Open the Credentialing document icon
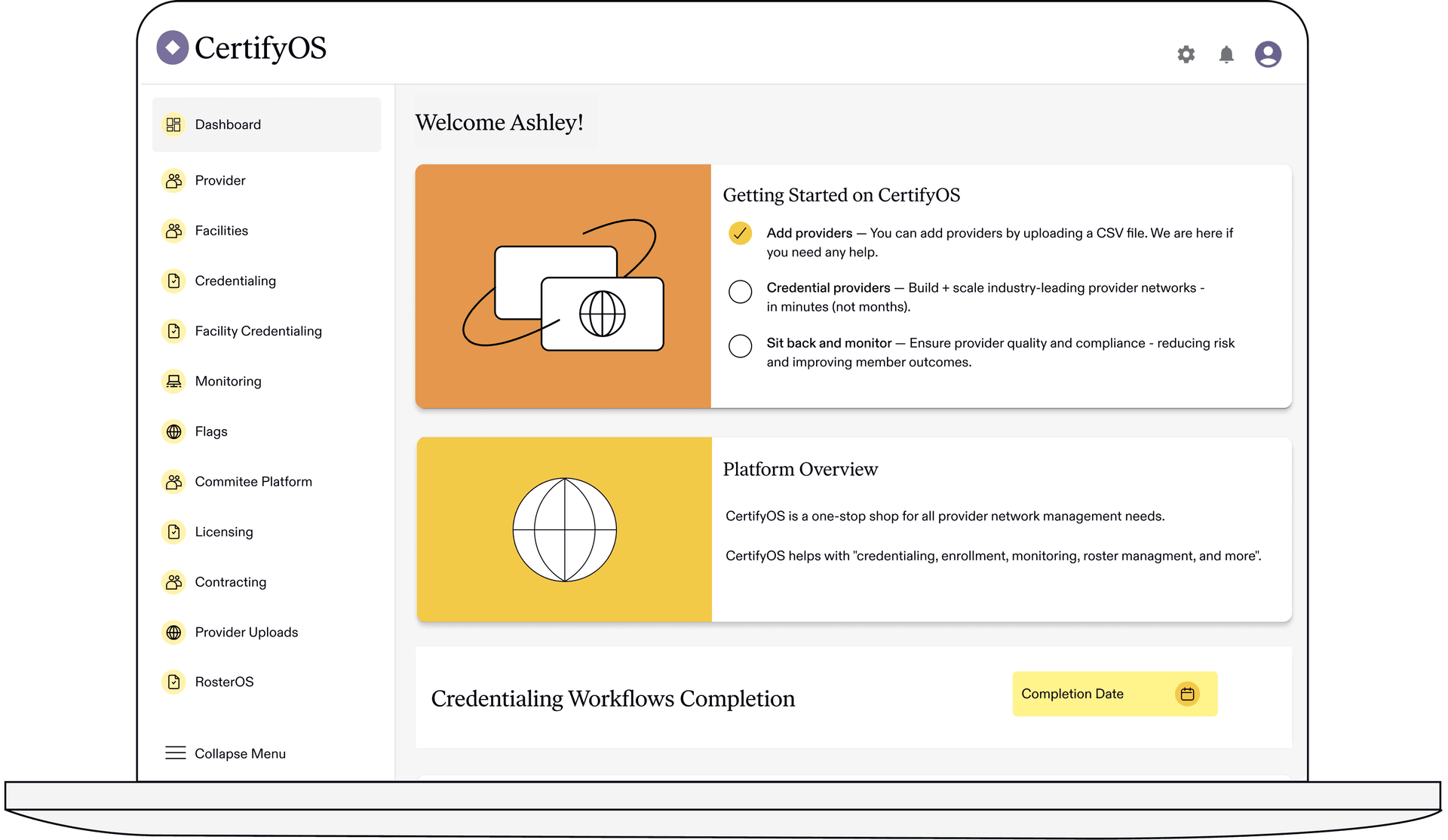 click(x=173, y=281)
